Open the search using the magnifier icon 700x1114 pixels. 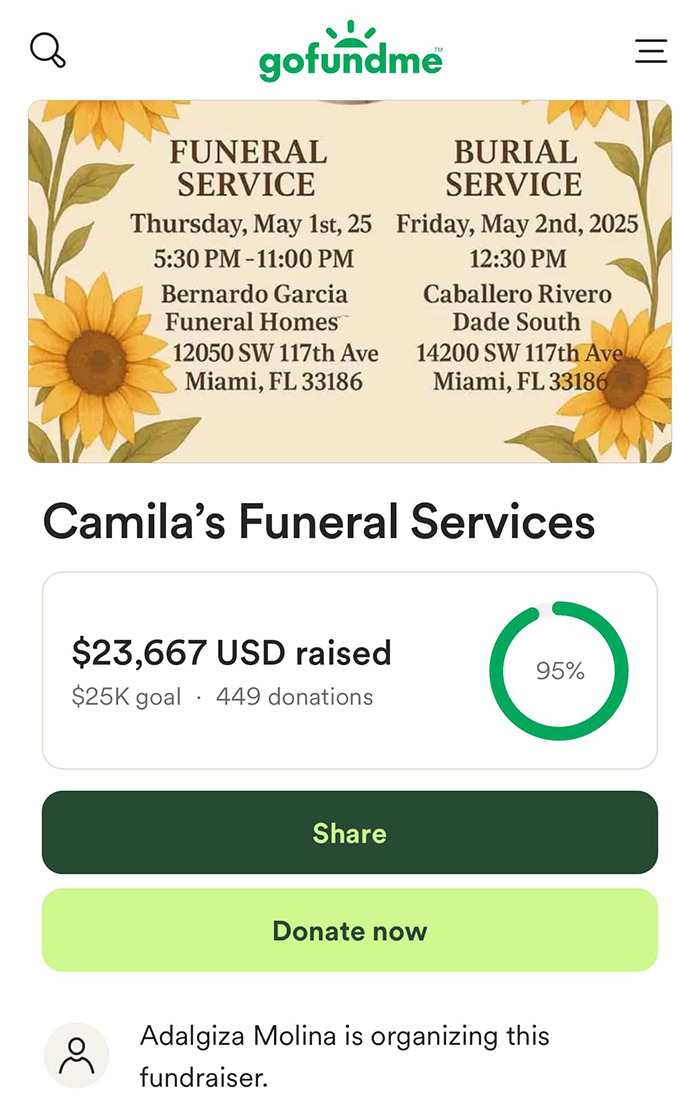(48, 49)
